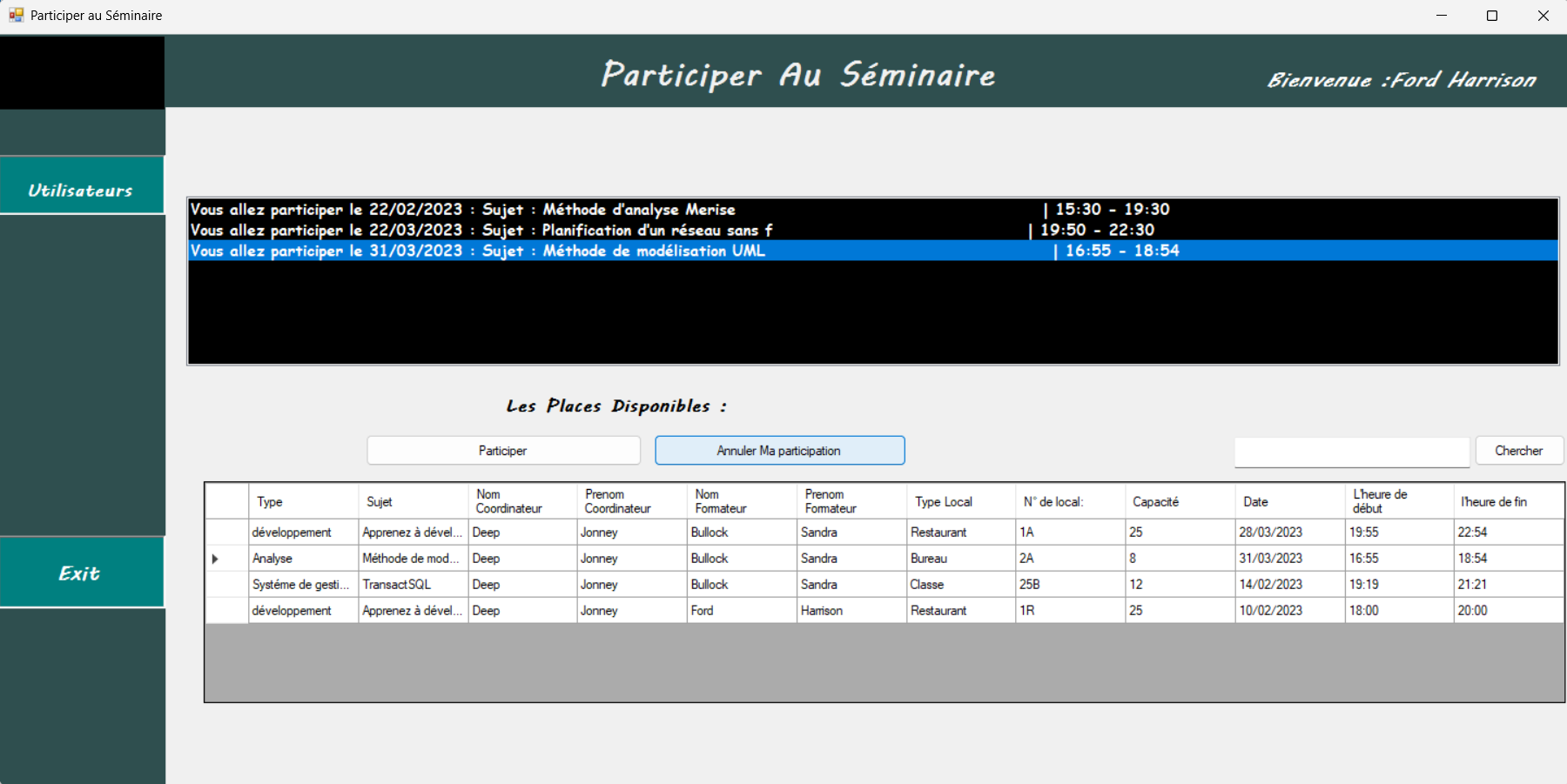Click the start time cell 19:55
Image resolution: width=1567 pixels, height=784 pixels.
click(1400, 533)
